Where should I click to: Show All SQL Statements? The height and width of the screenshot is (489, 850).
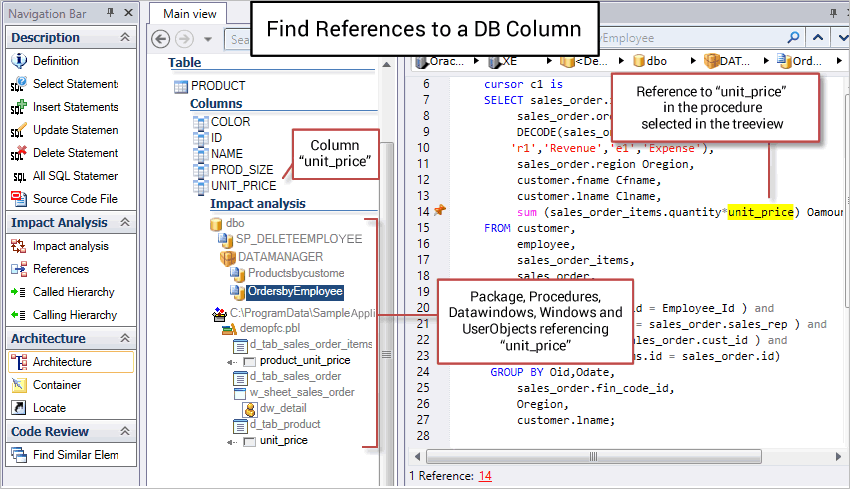[x=64, y=176]
